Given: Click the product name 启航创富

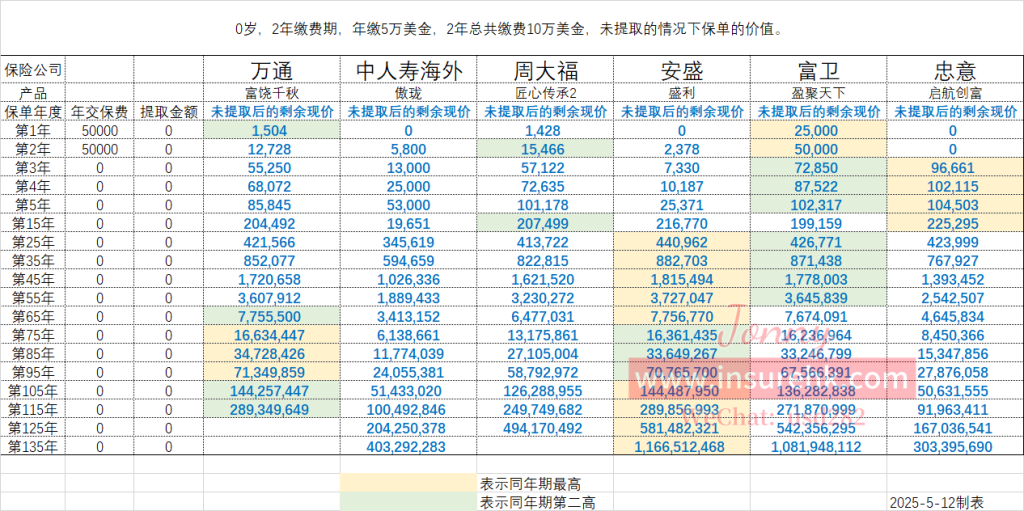Looking at the screenshot, I should pos(955,93).
